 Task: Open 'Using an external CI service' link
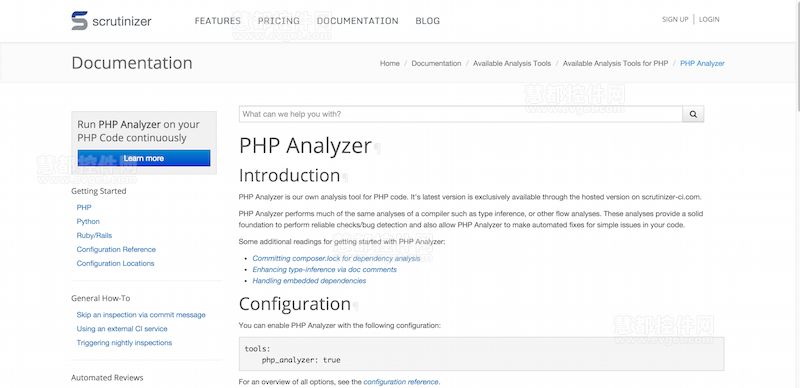pos(122,329)
